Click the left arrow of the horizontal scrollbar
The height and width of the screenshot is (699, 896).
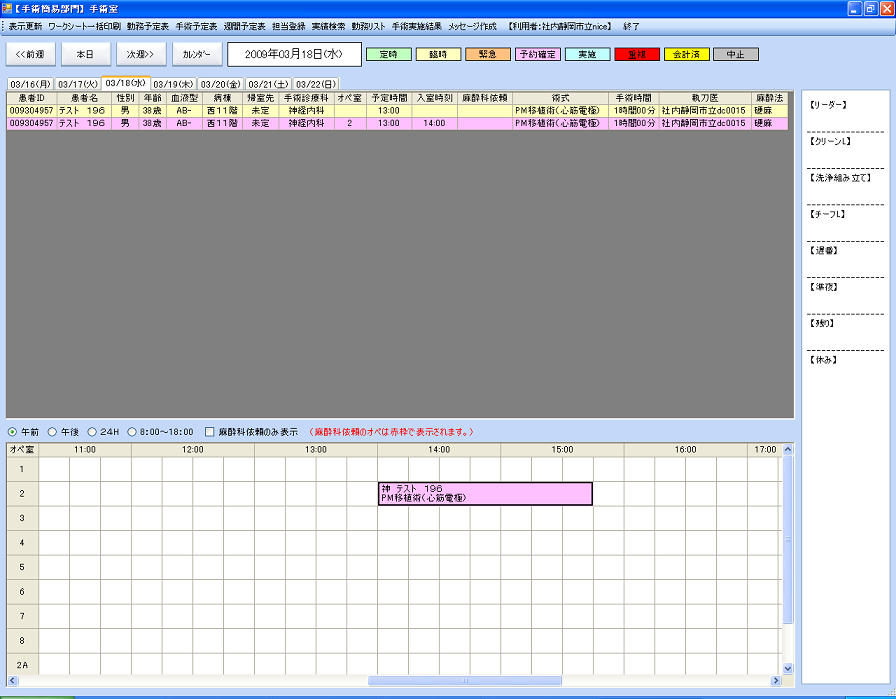pyautogui.click(x=12, y=680)
